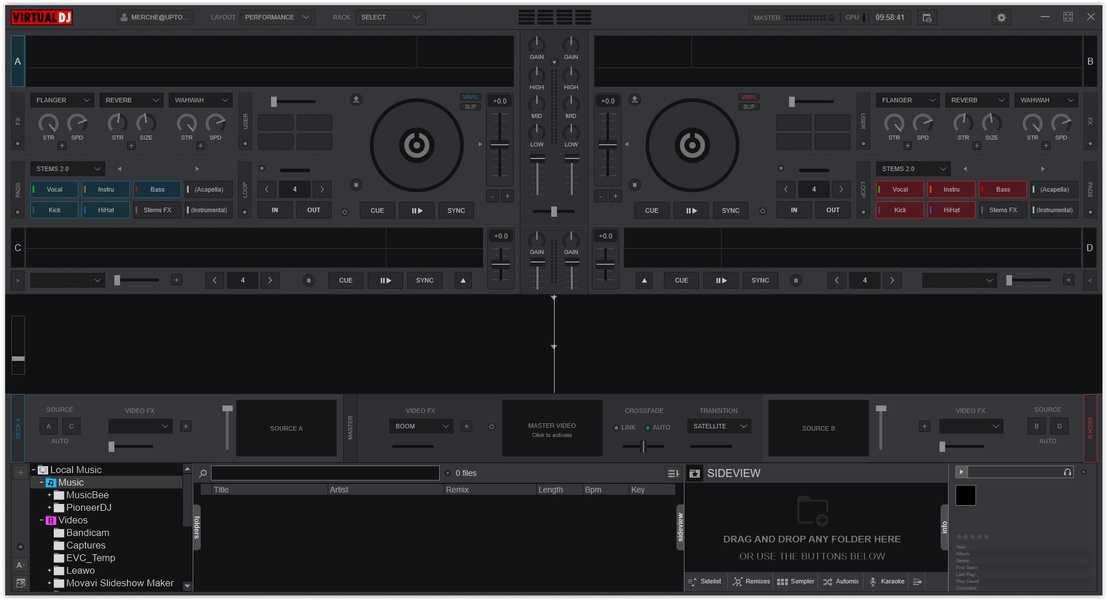Open the Sidelist tab in sideview

click(x=704, y=581)
